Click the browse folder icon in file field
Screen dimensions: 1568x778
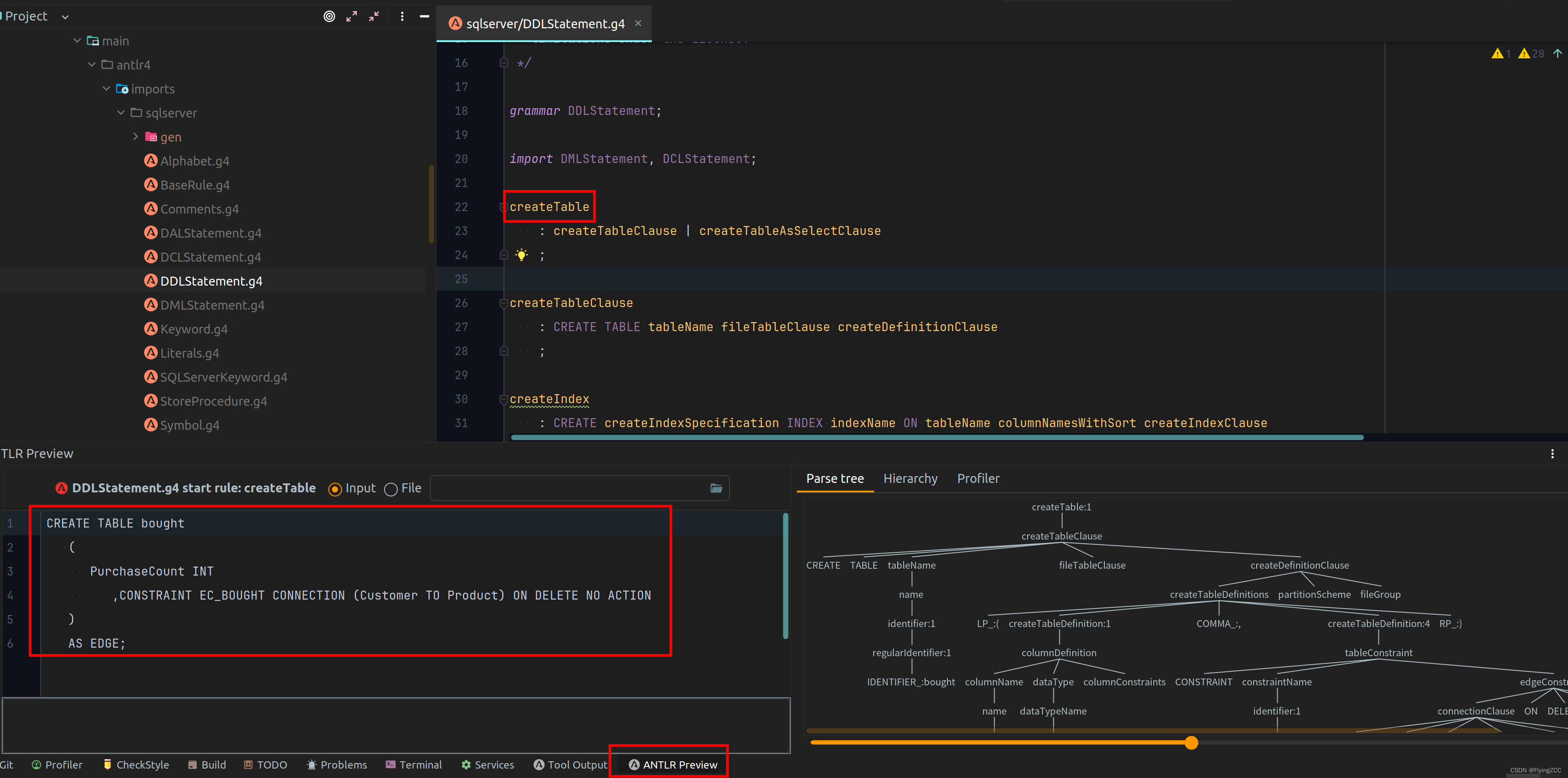pyautogui.click(x=716, y=488)
